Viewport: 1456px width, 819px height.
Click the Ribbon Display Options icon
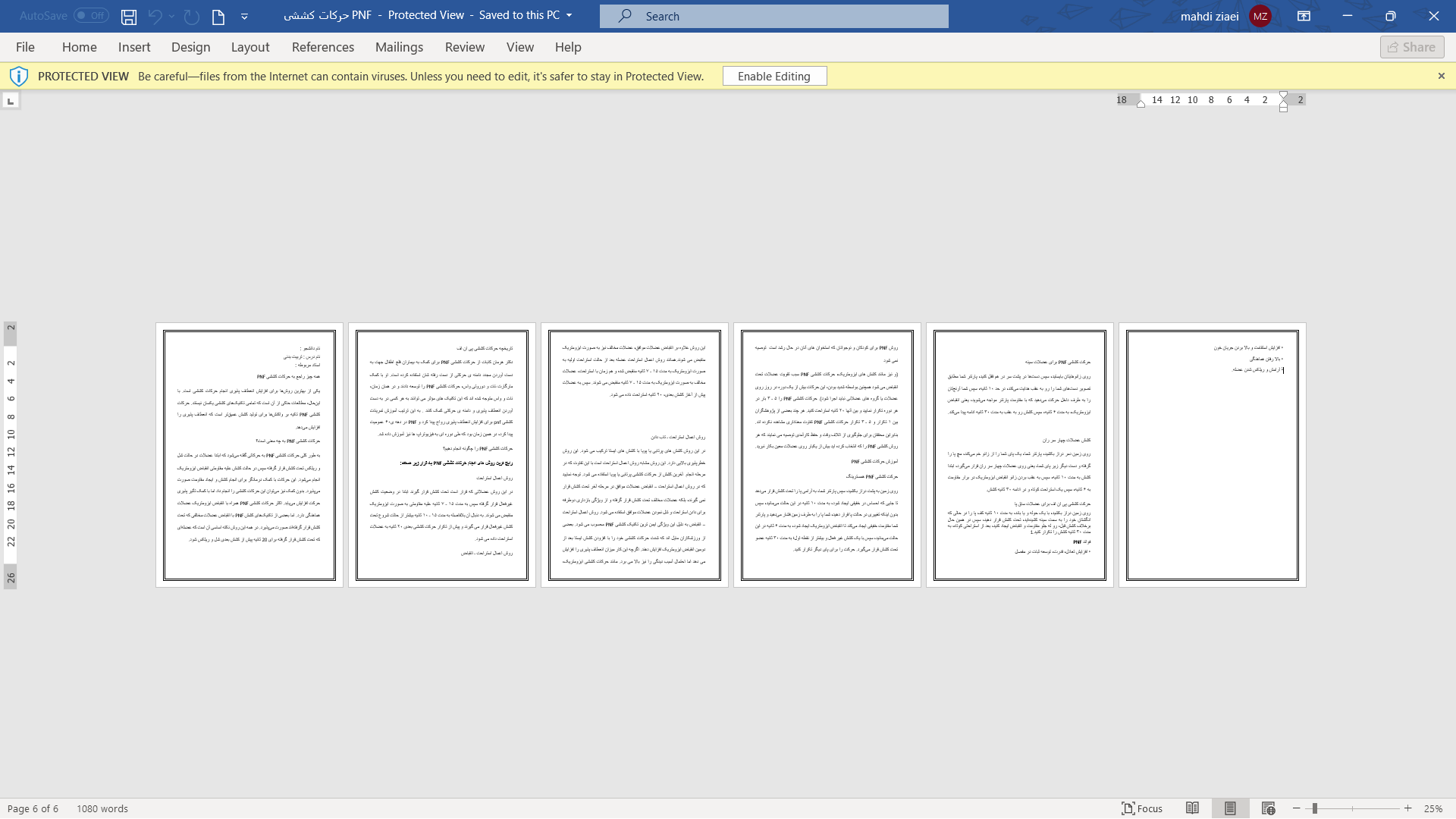[x=1304, y=16]
